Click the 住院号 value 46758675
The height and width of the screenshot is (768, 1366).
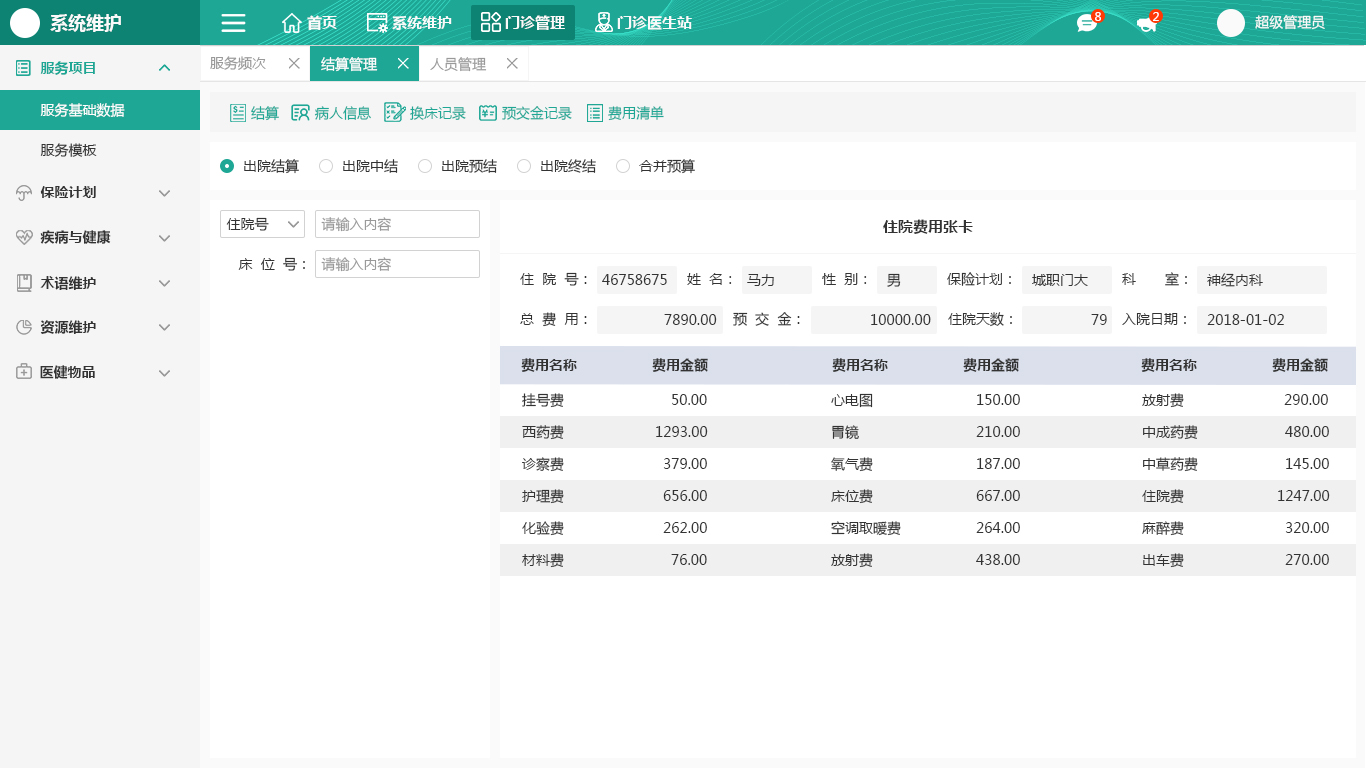(636, 280)
